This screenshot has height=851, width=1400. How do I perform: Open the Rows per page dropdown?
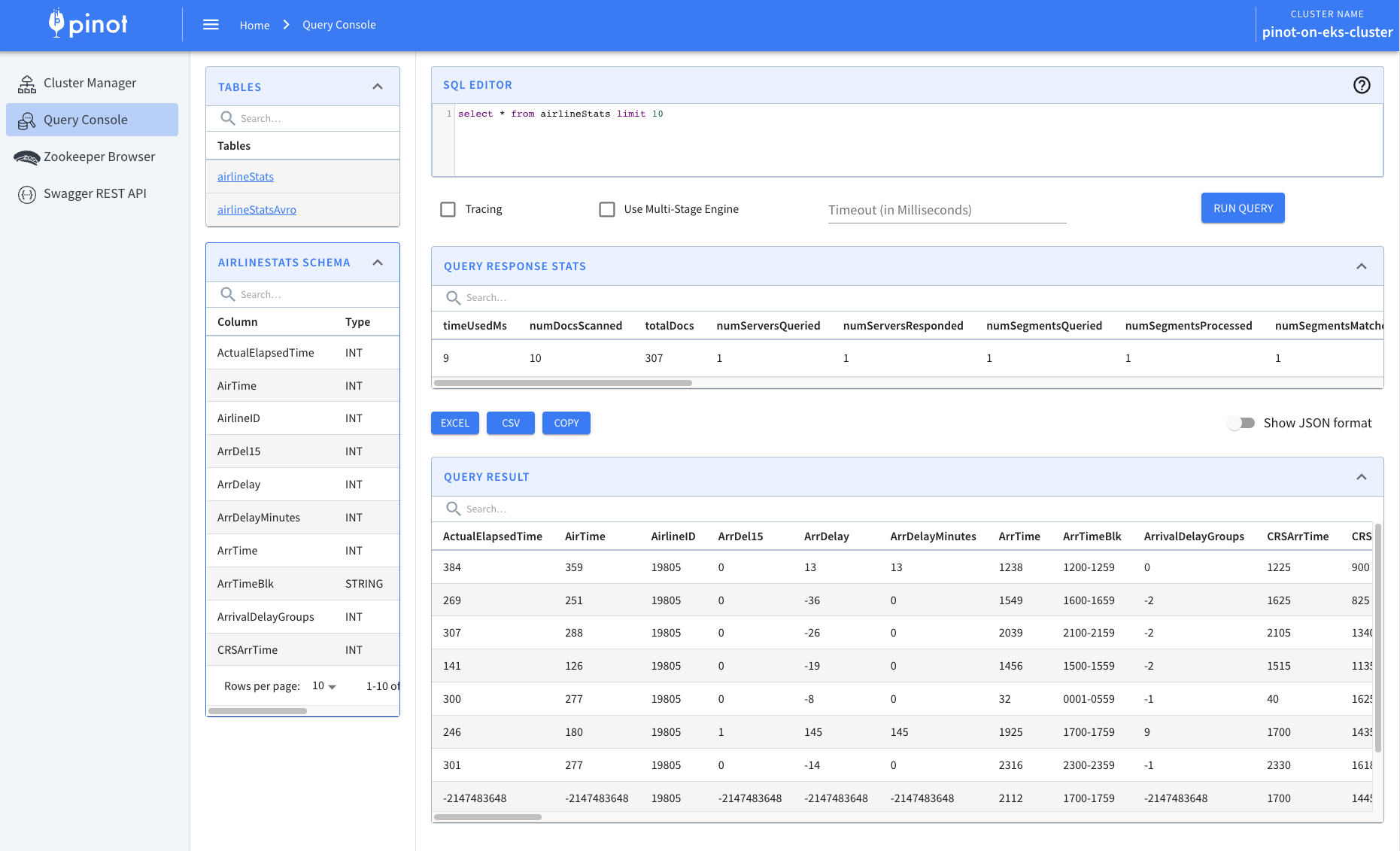324,686
